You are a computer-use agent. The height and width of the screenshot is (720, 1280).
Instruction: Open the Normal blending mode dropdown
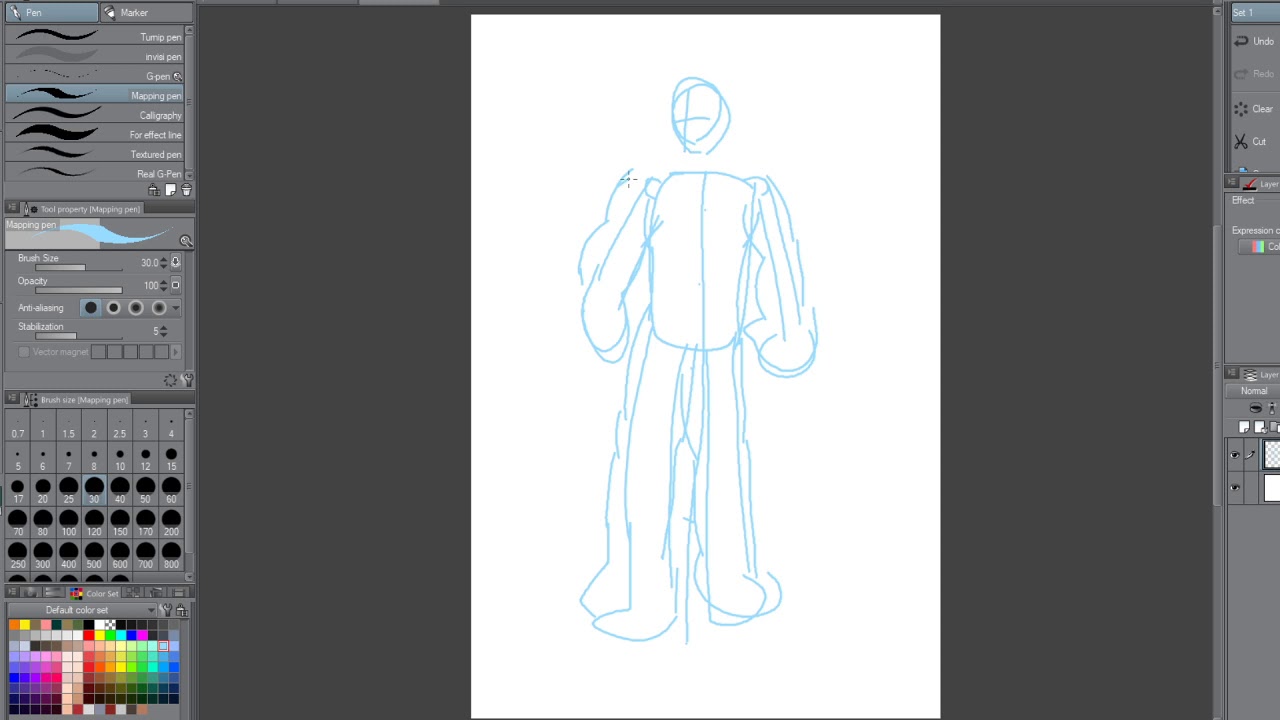(x=1254, y=391)
